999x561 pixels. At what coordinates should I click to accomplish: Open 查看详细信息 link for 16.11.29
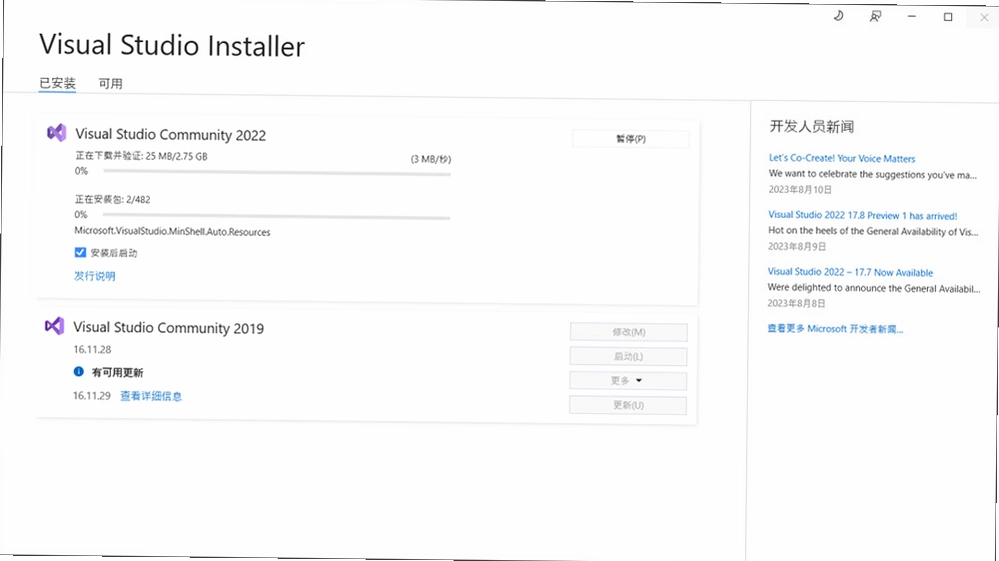[x=151, y=396]
